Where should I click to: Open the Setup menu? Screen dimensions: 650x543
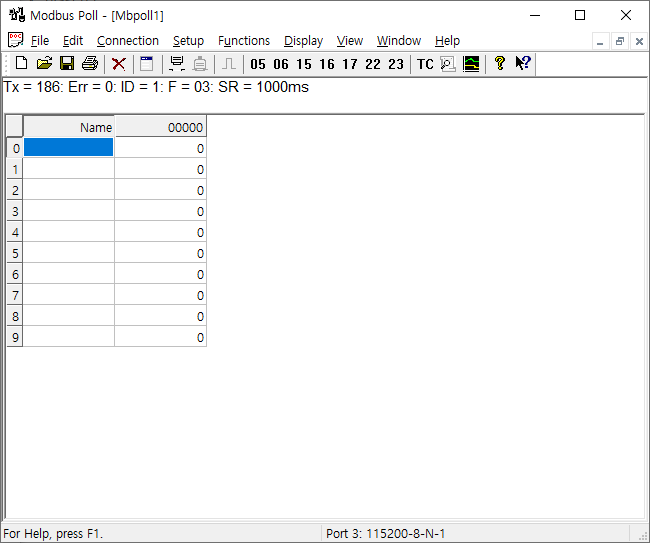tap(188, 41)
